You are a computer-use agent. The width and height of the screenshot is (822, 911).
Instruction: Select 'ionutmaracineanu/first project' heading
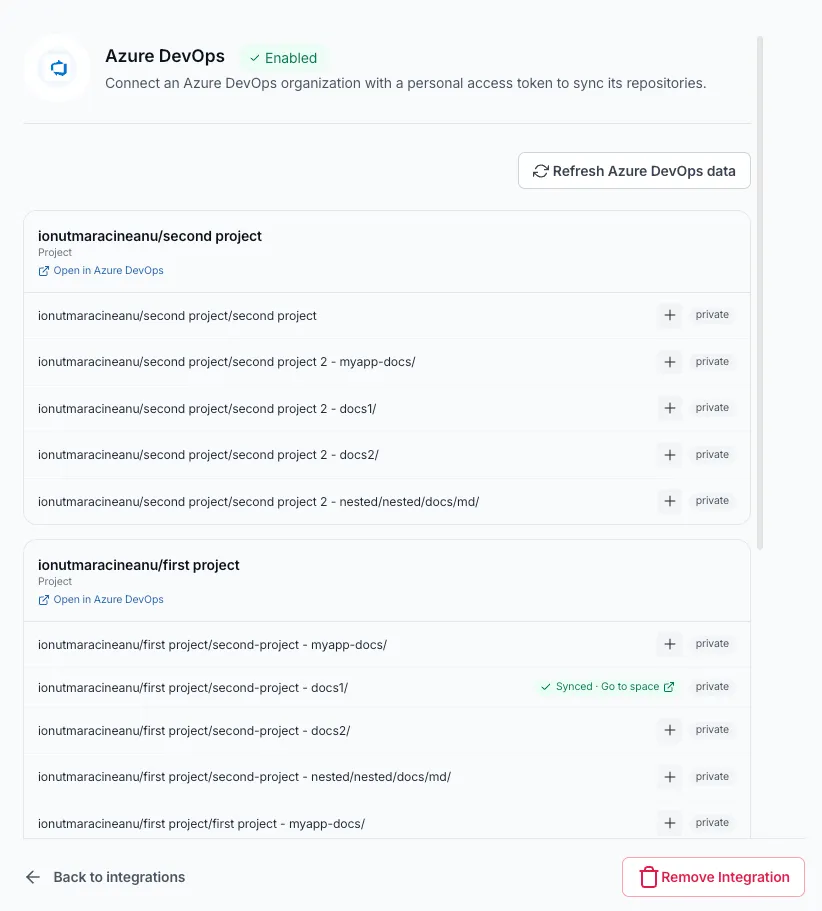click(139, 565)
